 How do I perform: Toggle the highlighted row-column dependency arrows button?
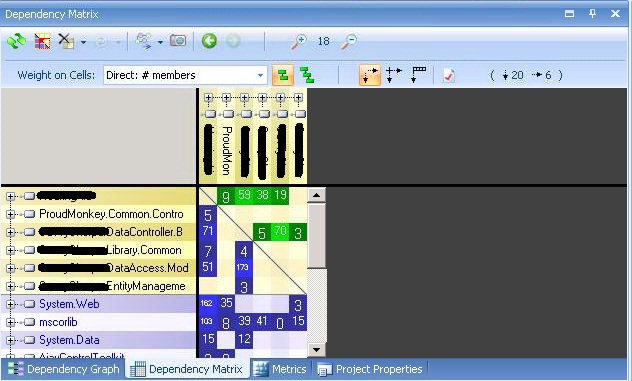[370, 75]
